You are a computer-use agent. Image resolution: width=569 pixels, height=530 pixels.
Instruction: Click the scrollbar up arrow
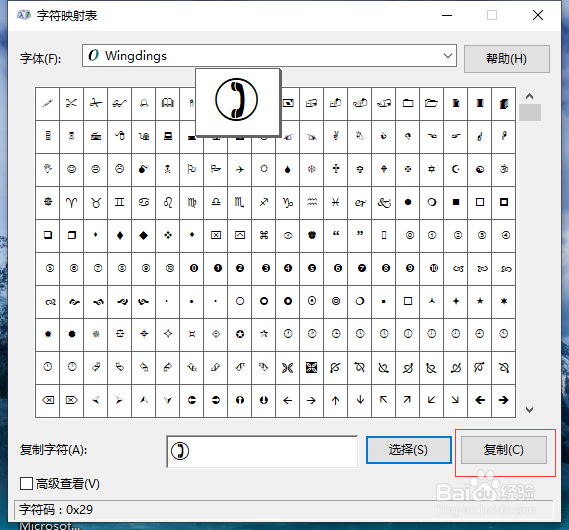[x=529, y=96]
